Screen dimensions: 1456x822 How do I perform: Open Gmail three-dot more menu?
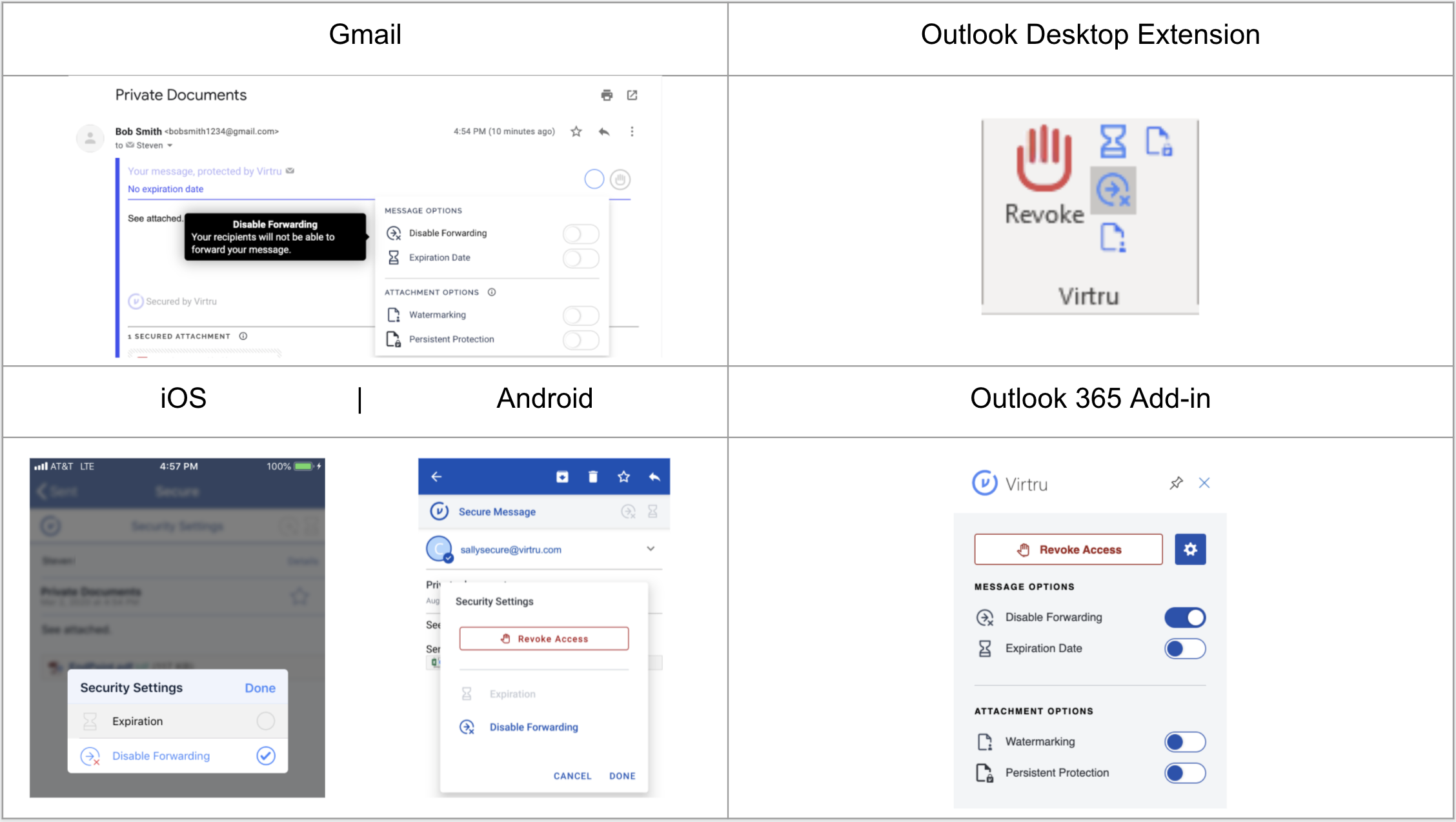[632, 132]
